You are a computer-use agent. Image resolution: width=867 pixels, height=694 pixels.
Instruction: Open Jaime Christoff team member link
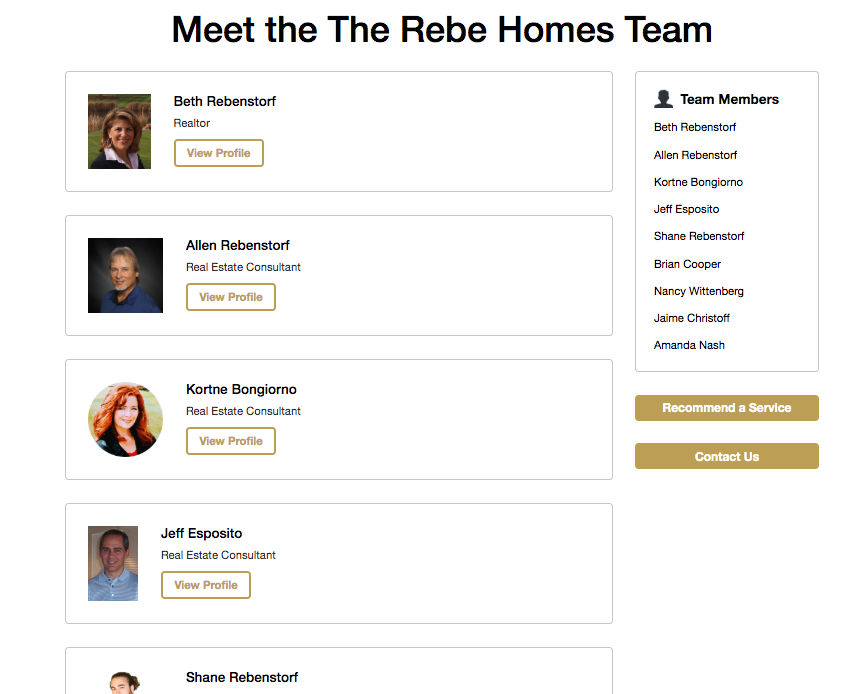[x=691, y=318]
